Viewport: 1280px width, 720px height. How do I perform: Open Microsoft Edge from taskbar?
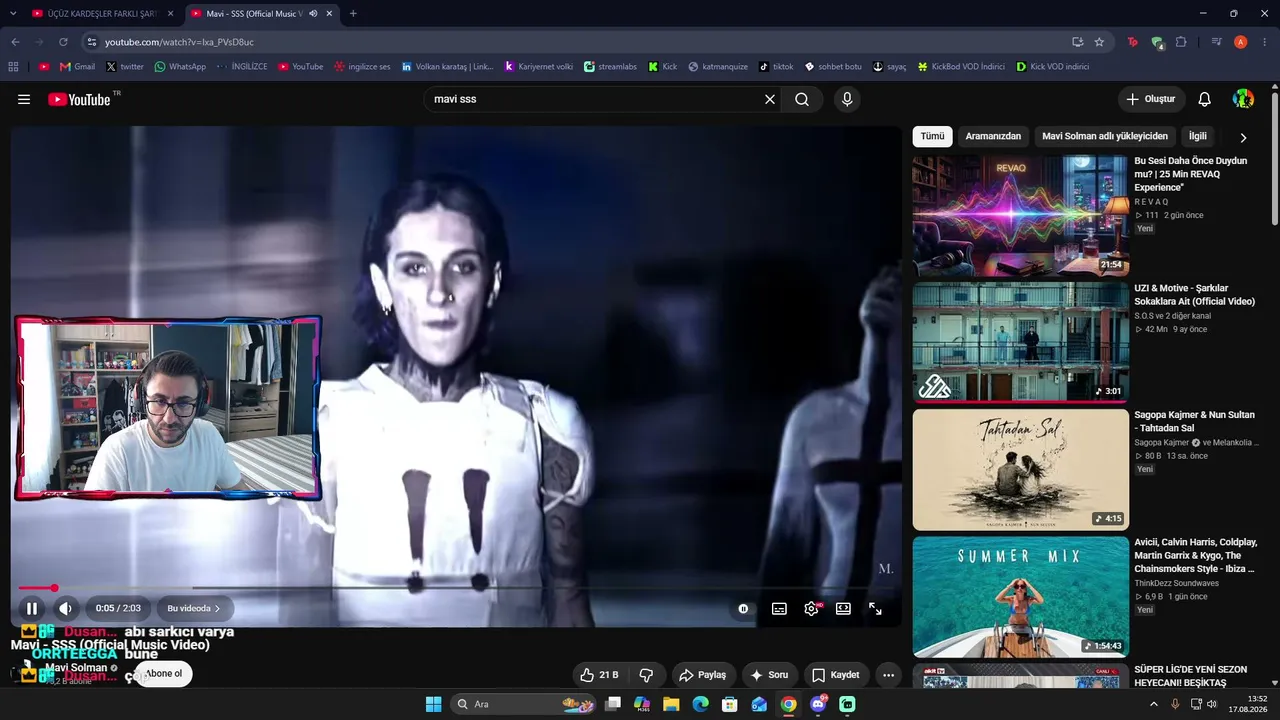click(700, 704)
